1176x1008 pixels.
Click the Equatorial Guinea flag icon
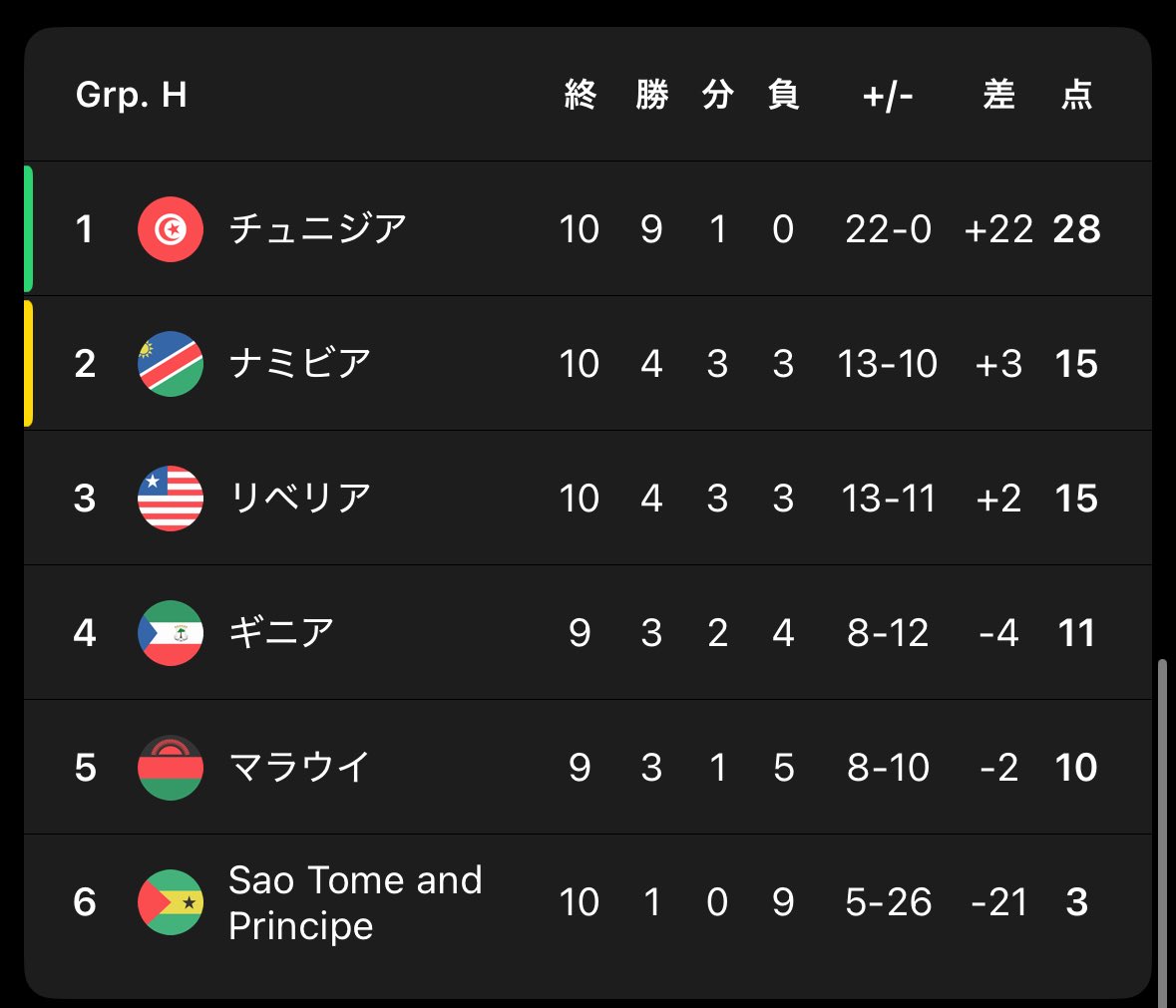[171, 633]
